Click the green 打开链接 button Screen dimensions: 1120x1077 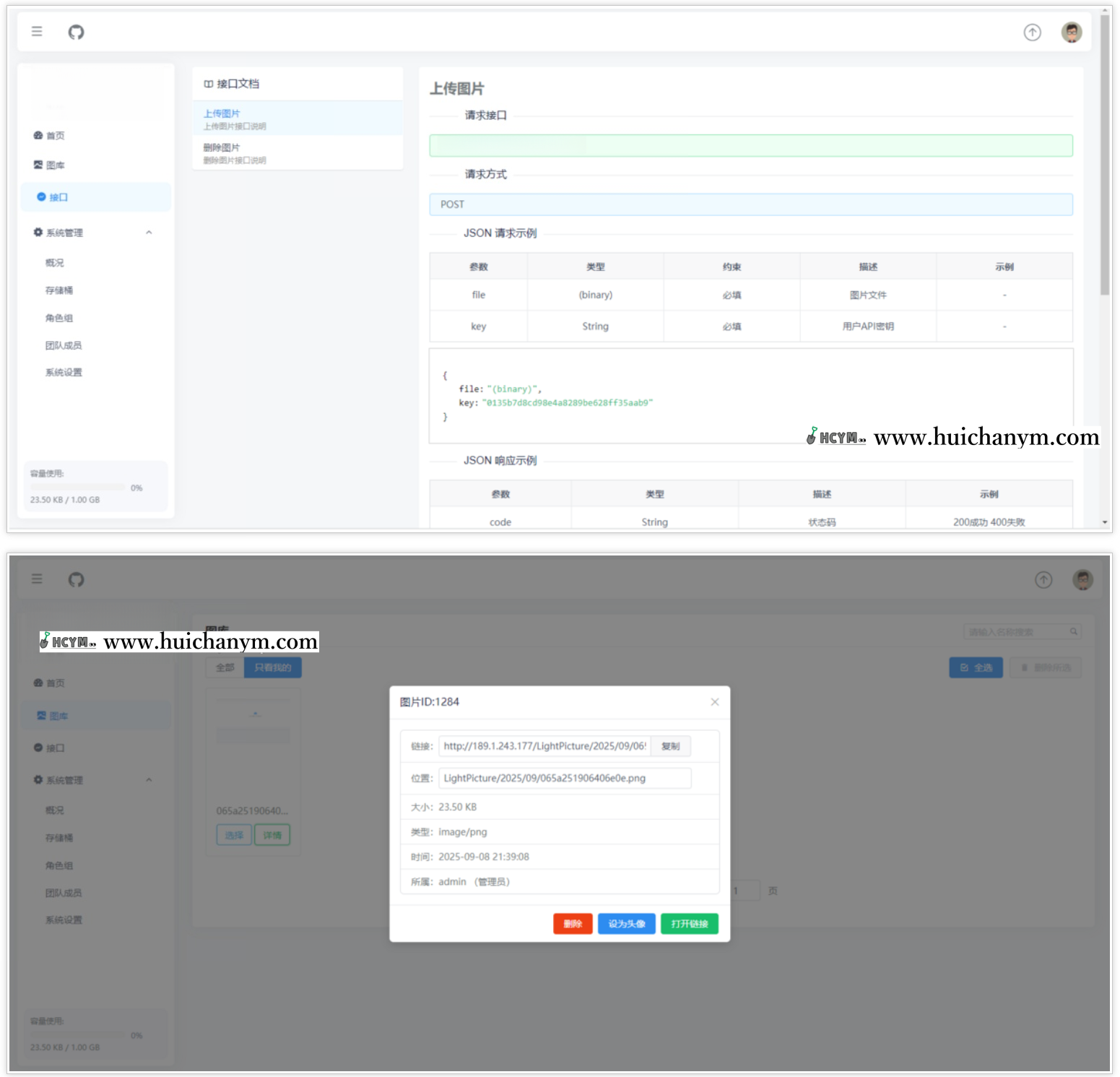coord(689,924)
